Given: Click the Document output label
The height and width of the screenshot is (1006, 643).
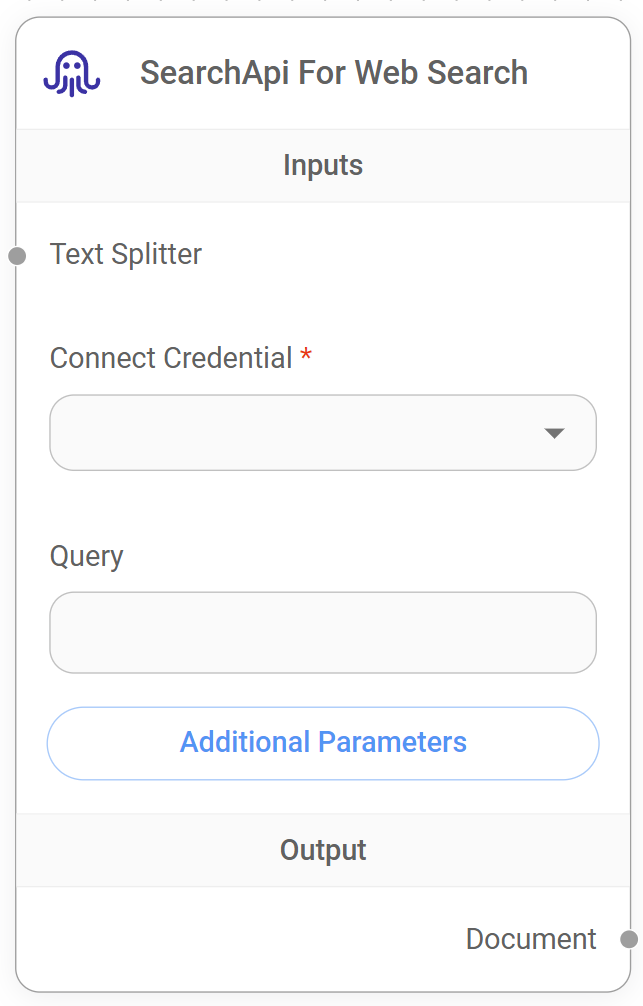Looking at the screenshot, I should point(531,939).
